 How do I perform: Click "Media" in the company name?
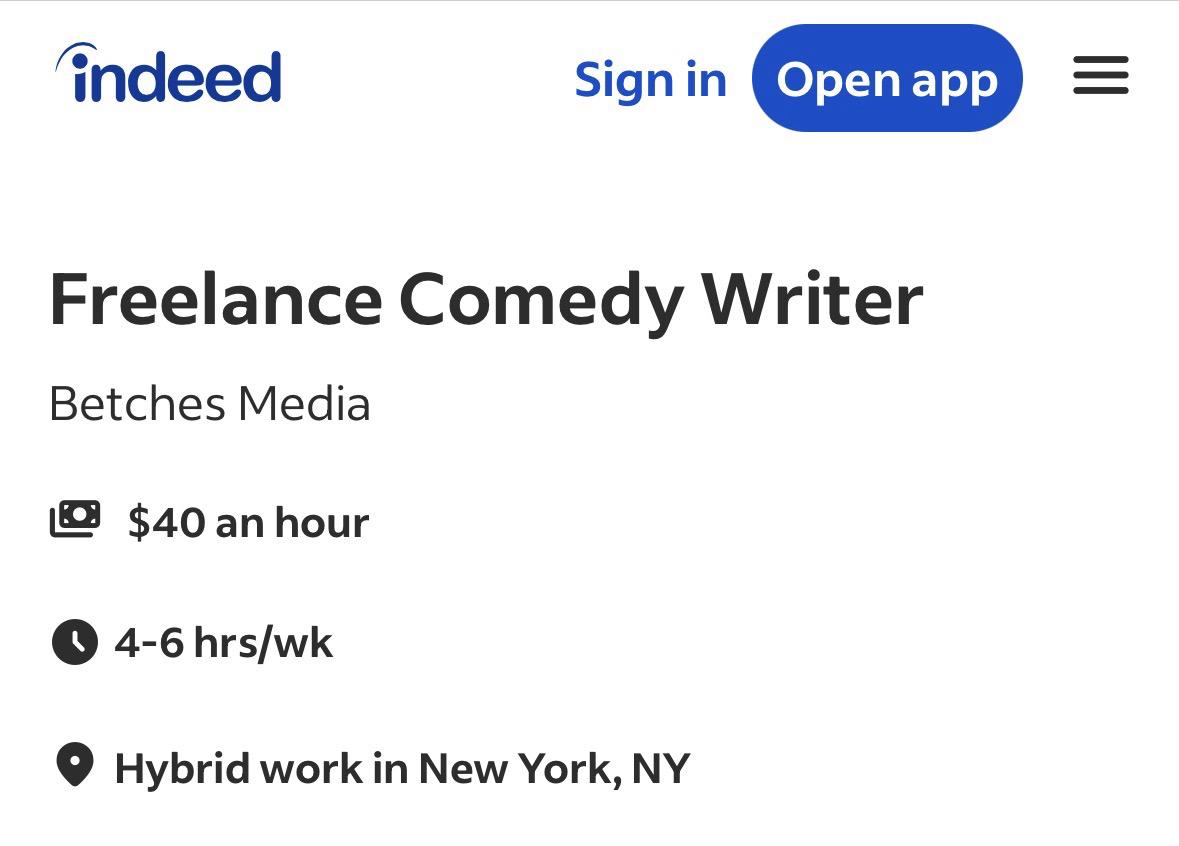(304, 404)
